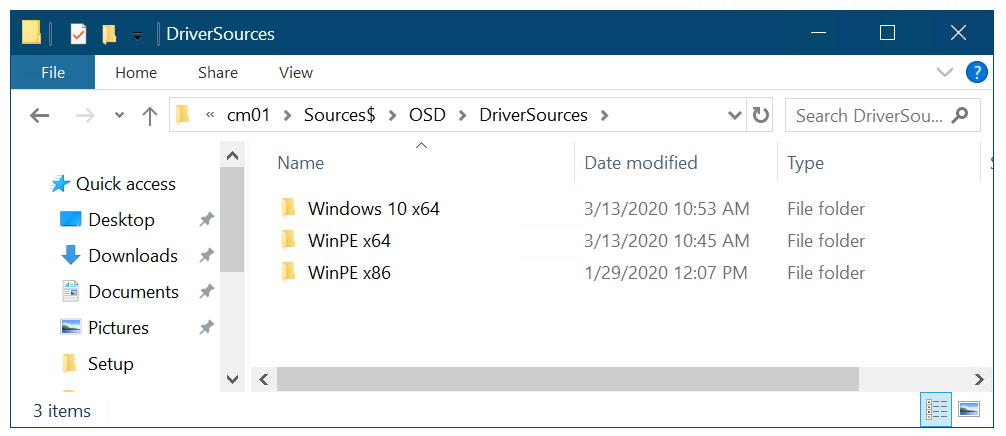Viewport: 1006px width, 436px height.
Task: Switch to the View ribbon tab
Action: (x=296, y=72)
